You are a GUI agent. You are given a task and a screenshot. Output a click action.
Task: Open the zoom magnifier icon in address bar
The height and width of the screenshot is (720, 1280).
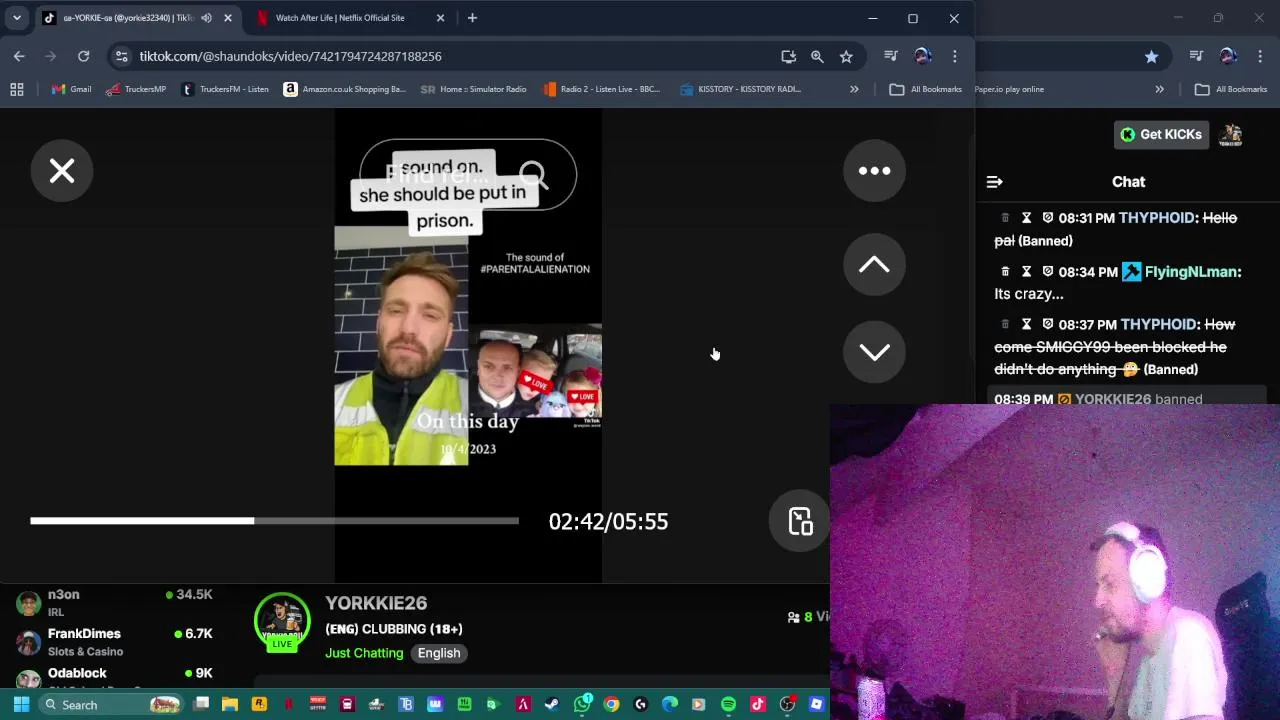click(817, 56)
